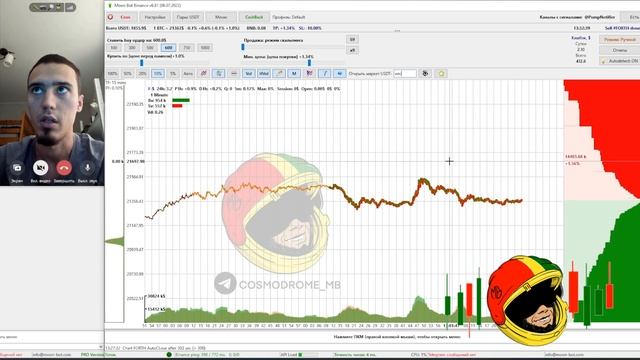Adjust the minimum price slider at 1.34%
Screen dimensions: 640x360
309,63
